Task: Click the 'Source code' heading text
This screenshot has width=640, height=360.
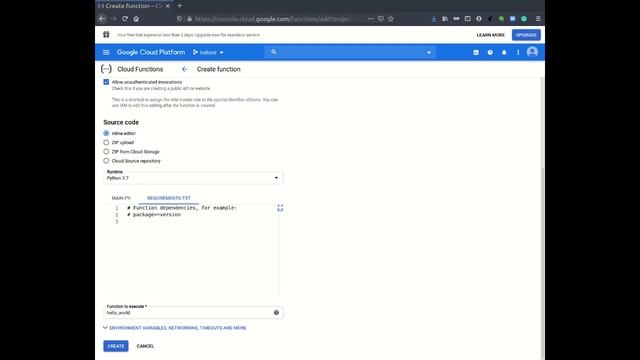Action: [x=121, y=122]
